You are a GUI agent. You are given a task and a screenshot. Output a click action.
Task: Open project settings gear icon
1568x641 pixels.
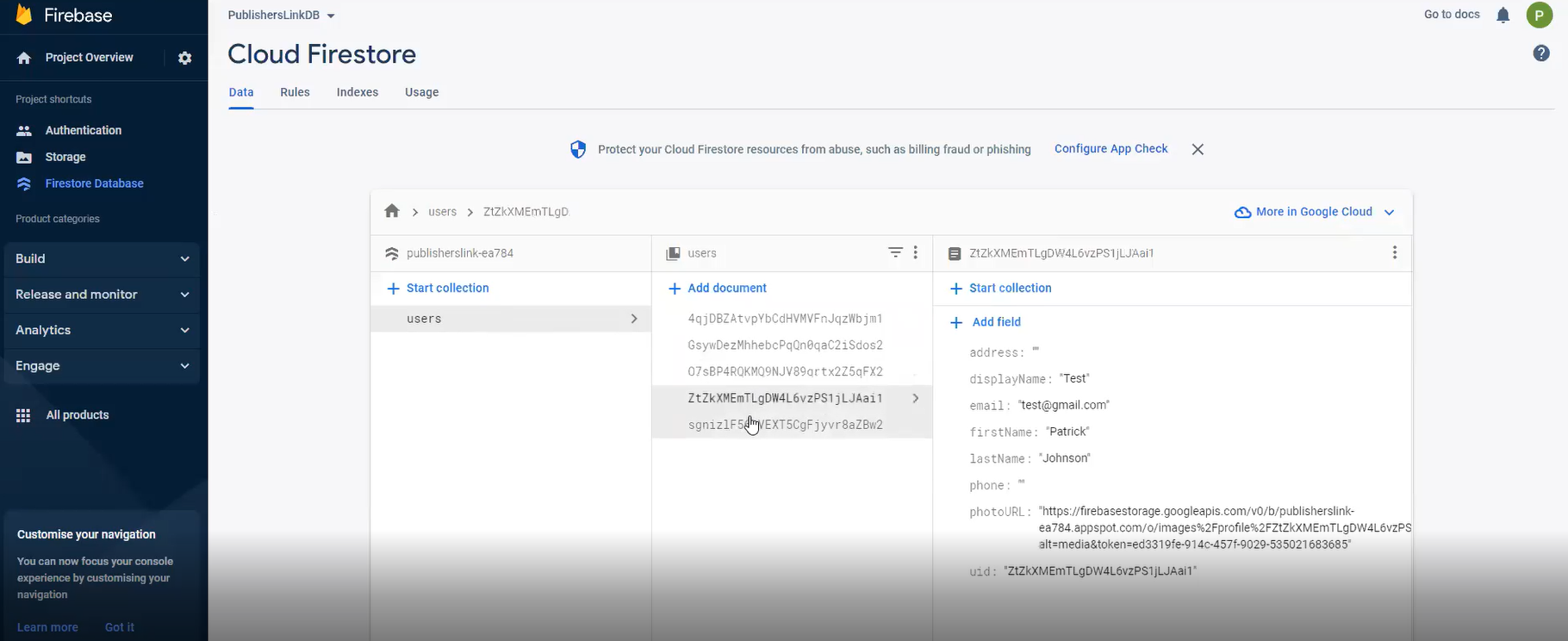point(184,58)
